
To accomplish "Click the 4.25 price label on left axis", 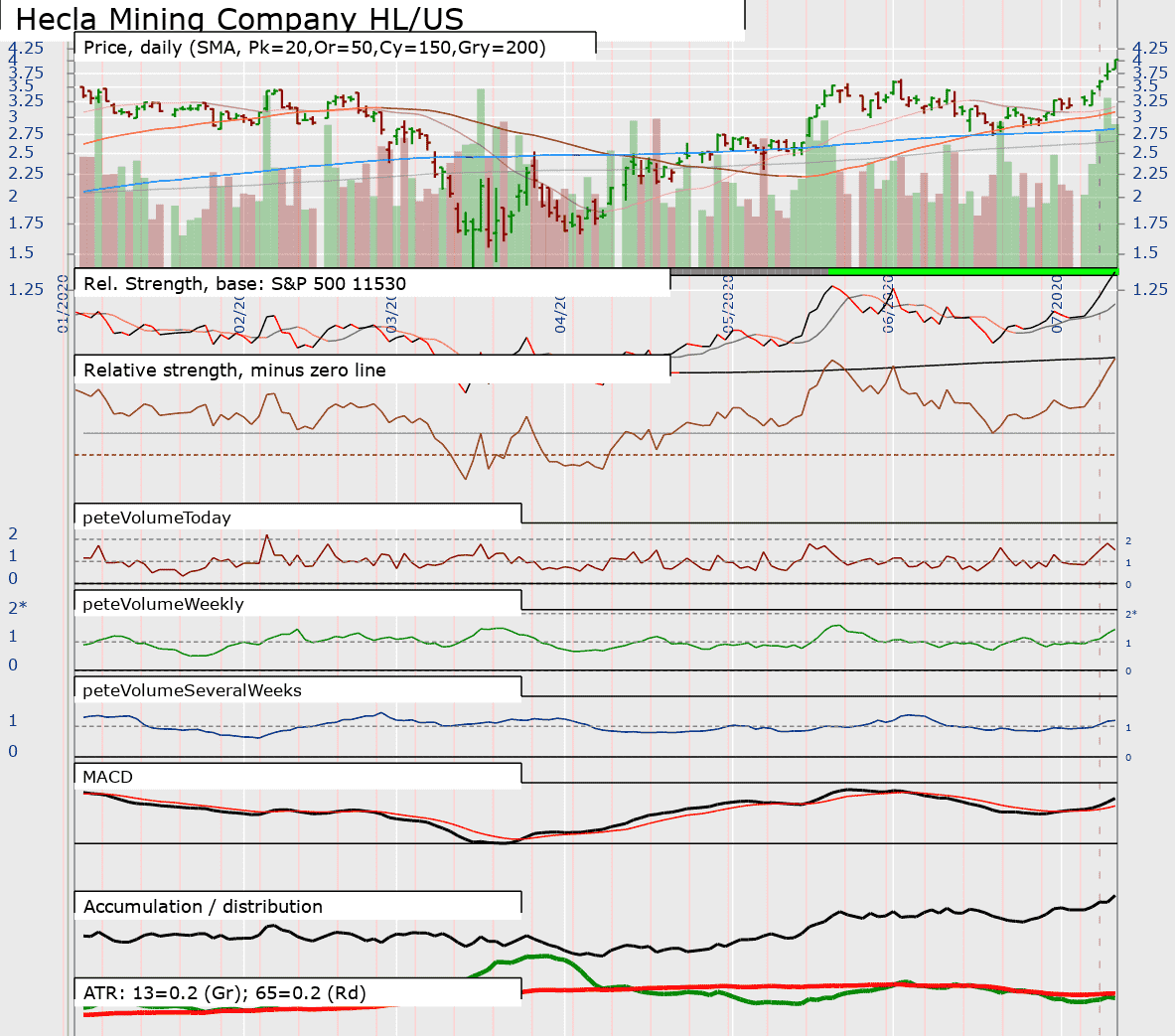I will pyautogui.click(x=26, y=48).
